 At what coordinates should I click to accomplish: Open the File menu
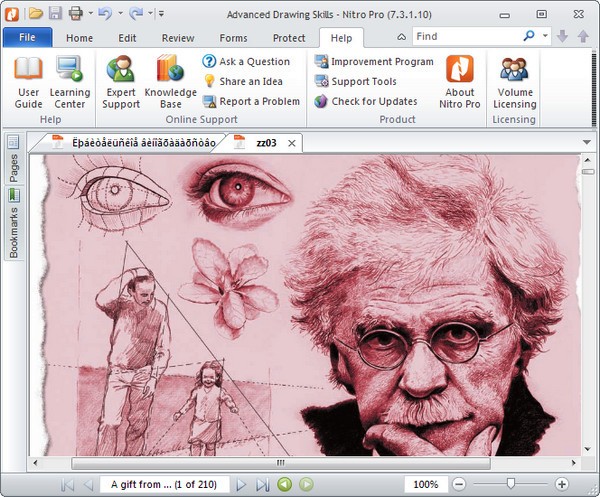click(x=27, y=38)
